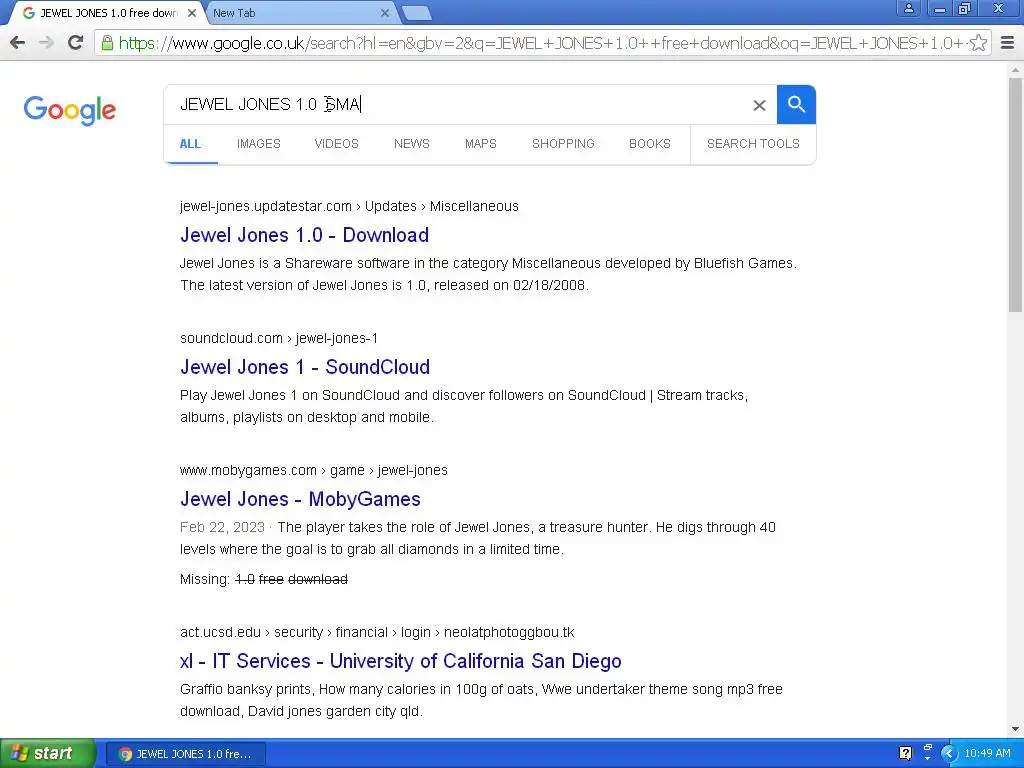Image resolution: width=1024 pixels, height=768 pixels.
Task: Switch to MAPS results
Action: (x=481, y=144)
